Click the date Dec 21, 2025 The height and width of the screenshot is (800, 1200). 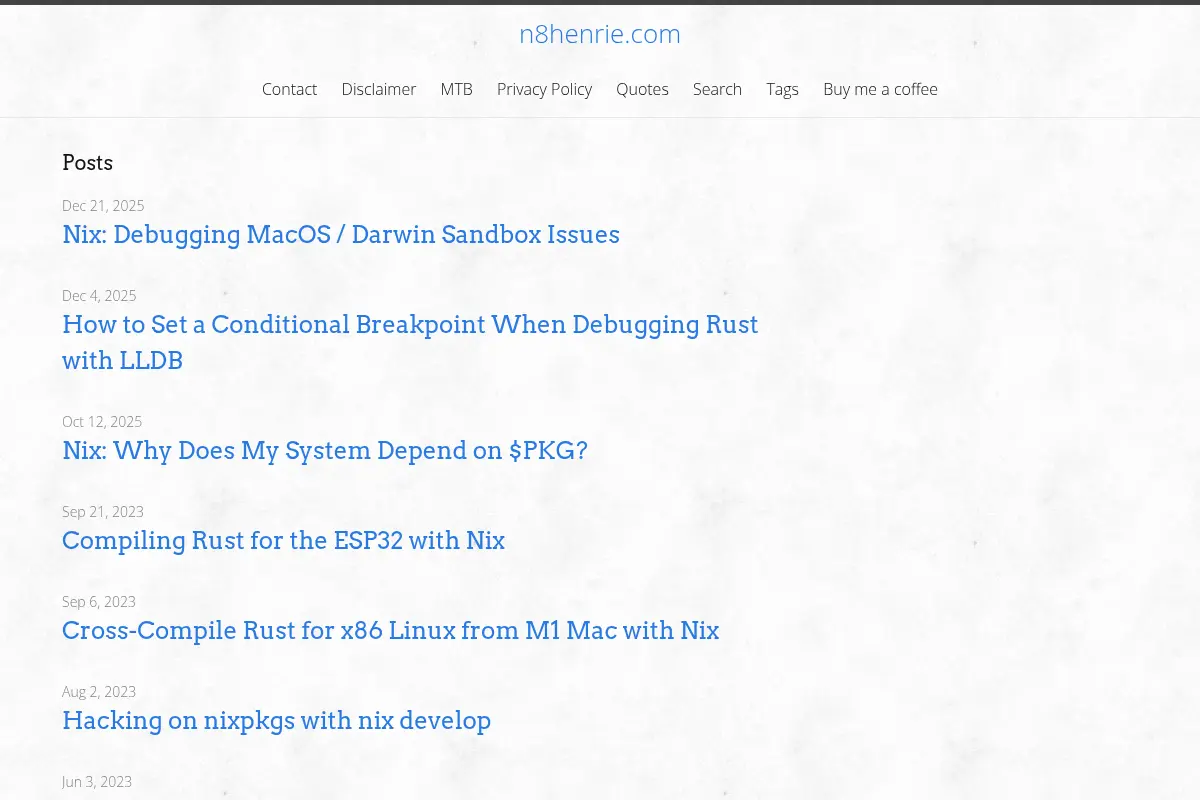pos(103,206)
